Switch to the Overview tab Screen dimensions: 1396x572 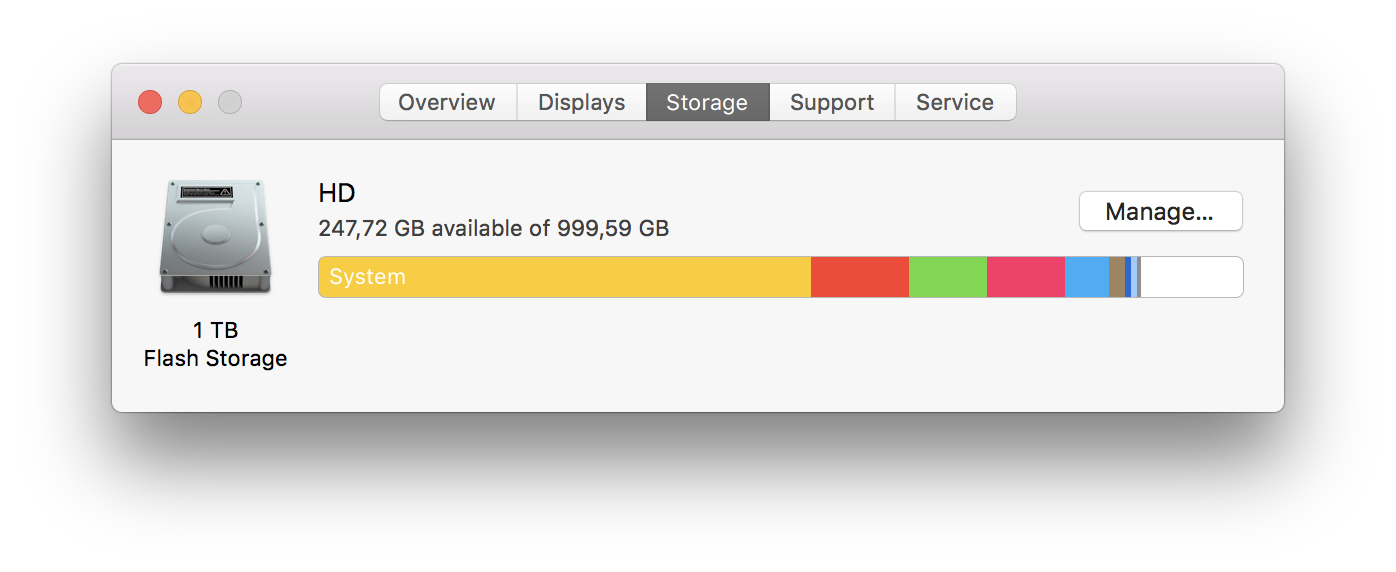click(447, 102)
